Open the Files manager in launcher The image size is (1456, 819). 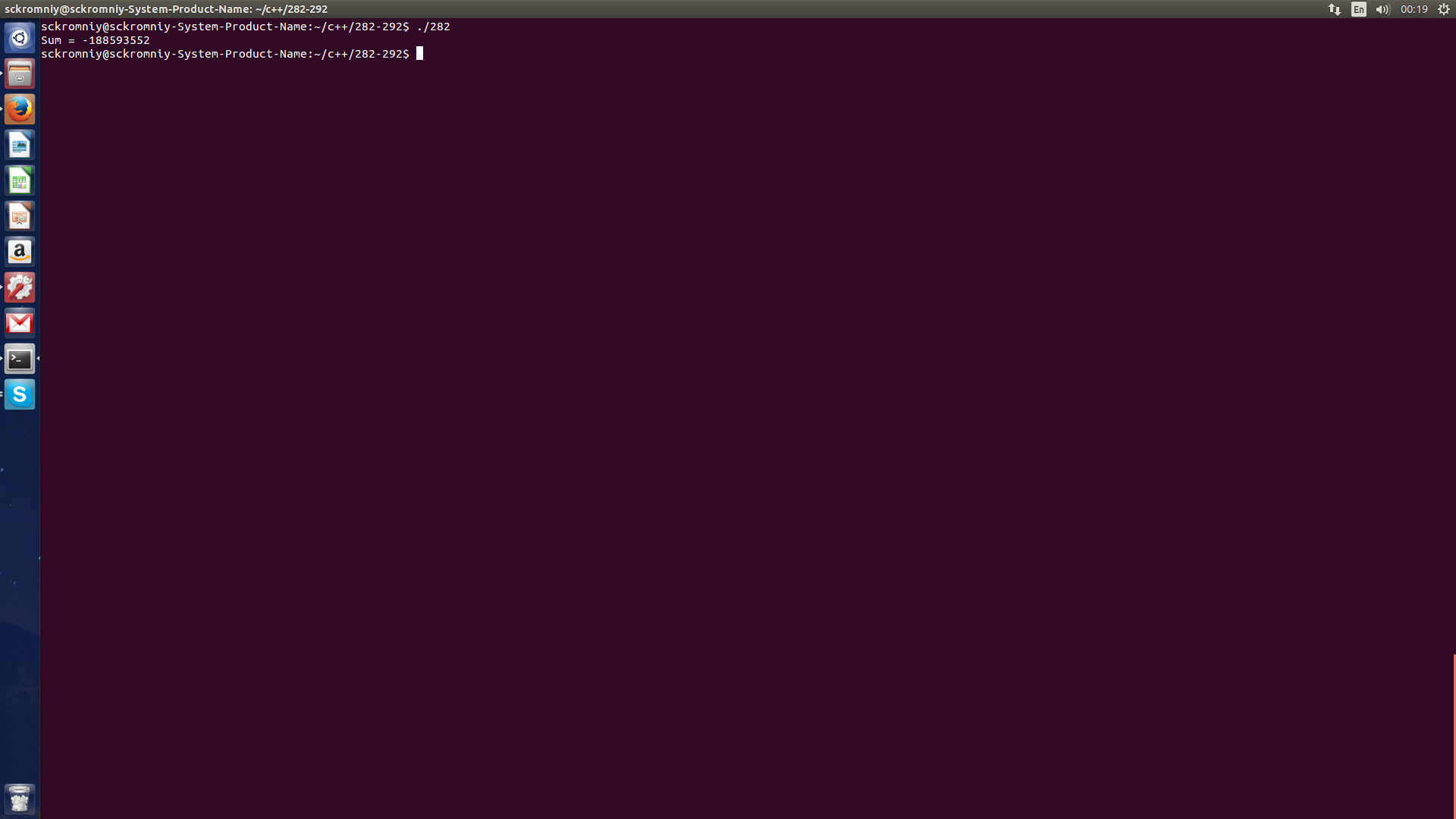click(20, 74)
